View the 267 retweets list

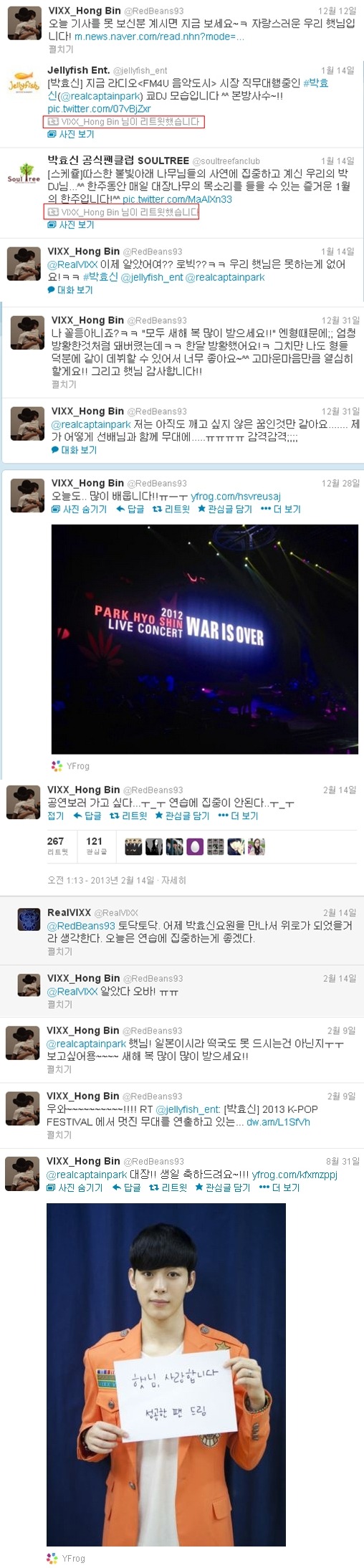(57, 846)
